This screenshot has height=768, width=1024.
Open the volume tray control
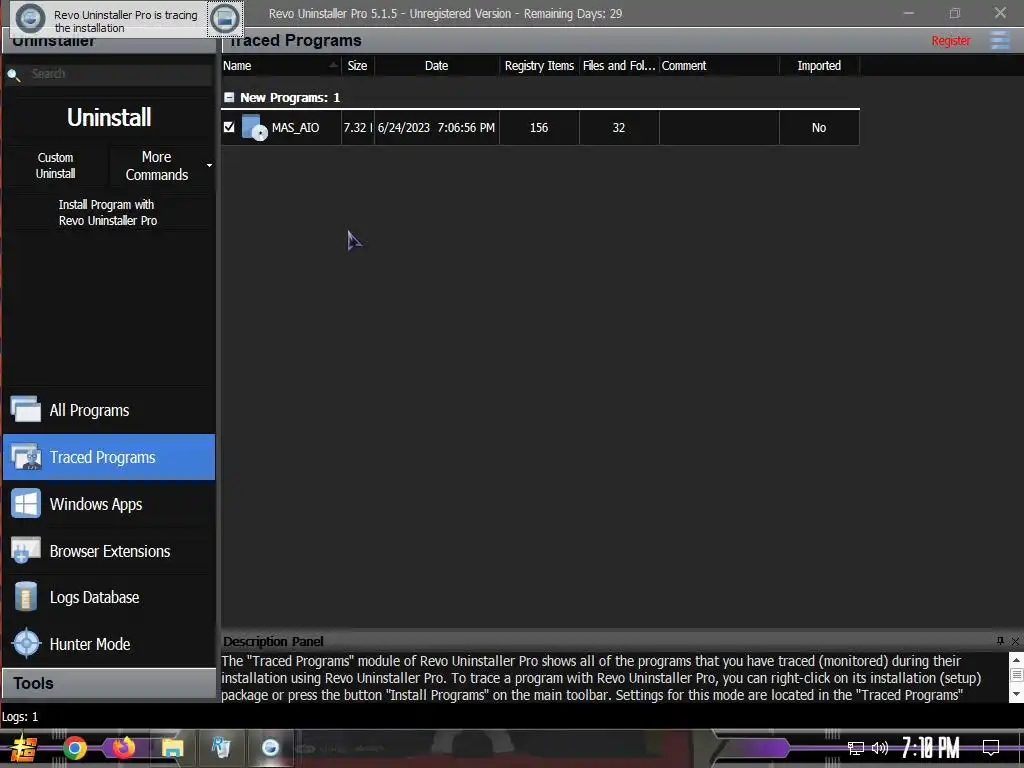point(880,748)
